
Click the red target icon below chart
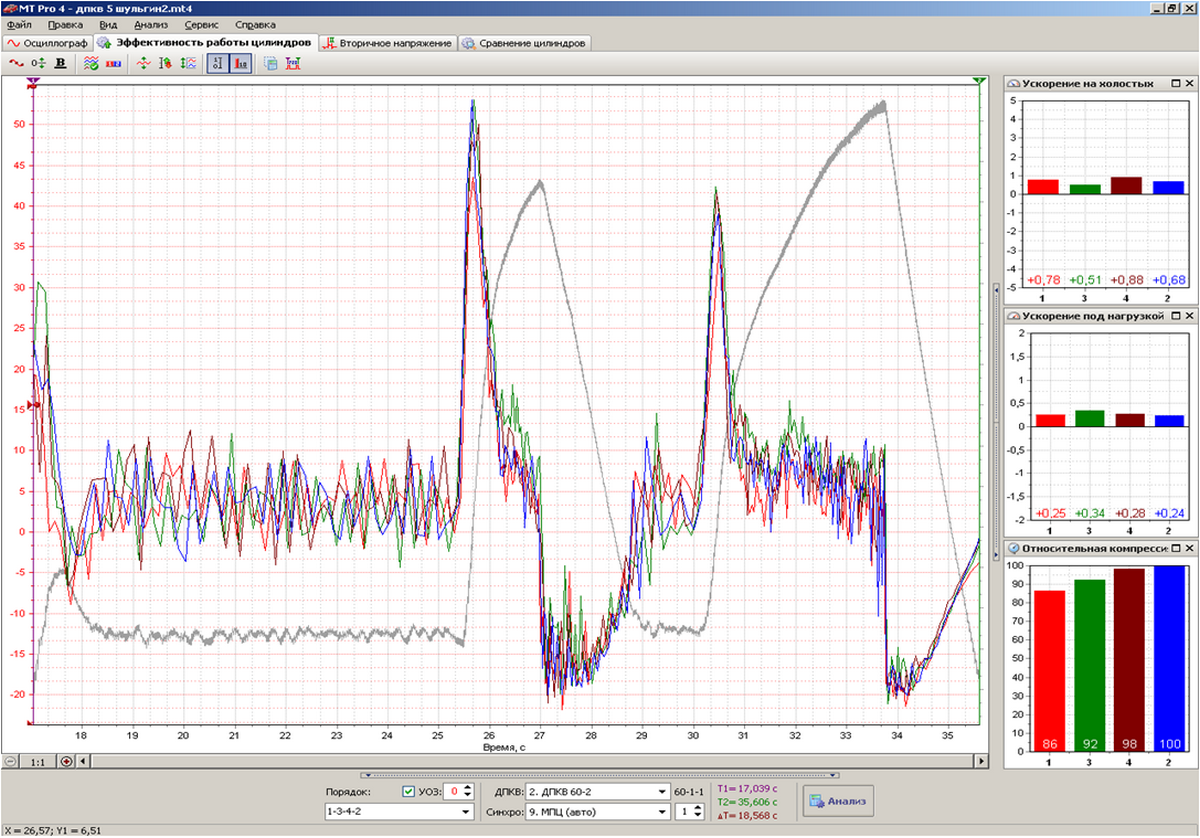pos(66,761)
